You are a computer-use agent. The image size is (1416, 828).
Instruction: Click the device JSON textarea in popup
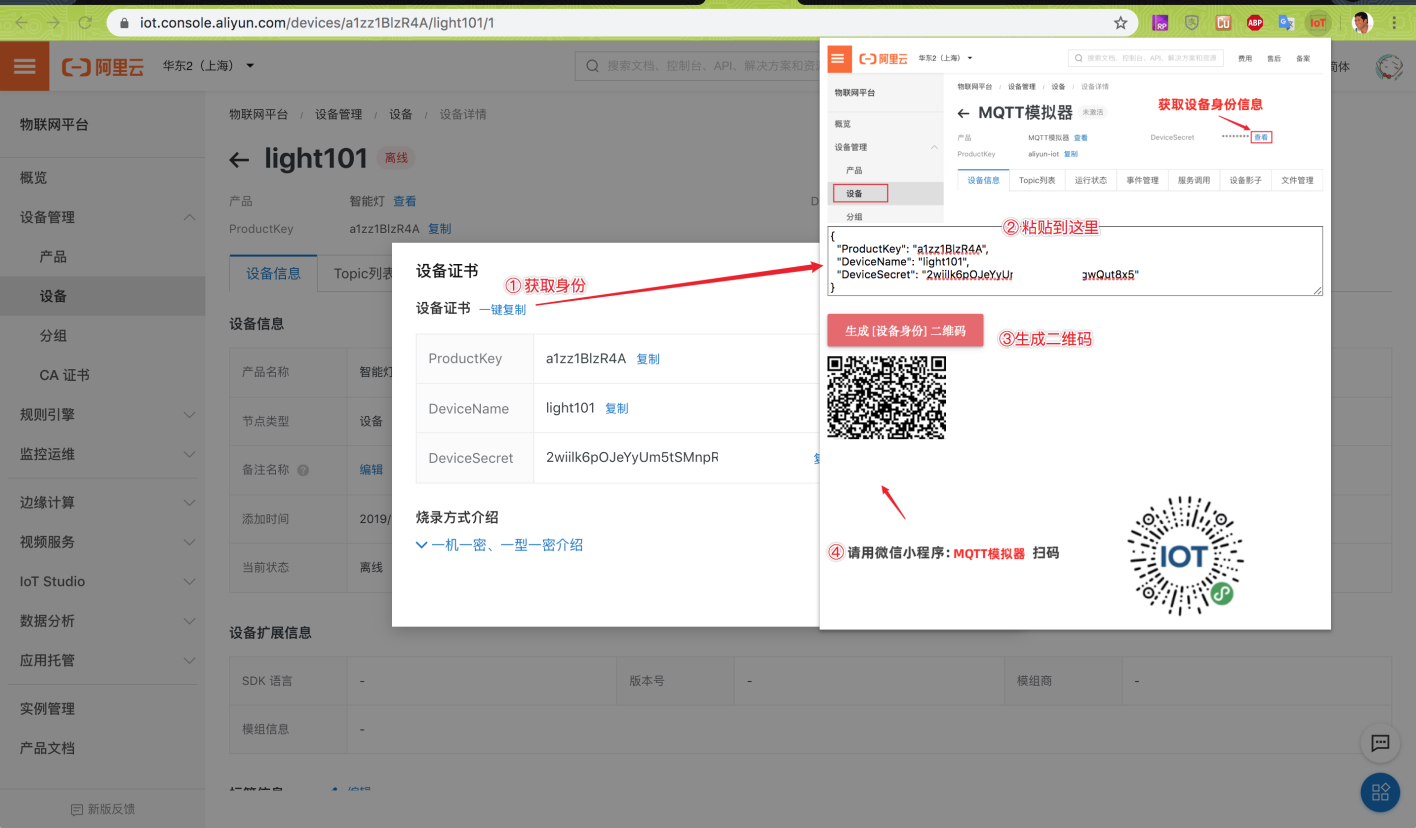pos(1075,261)
